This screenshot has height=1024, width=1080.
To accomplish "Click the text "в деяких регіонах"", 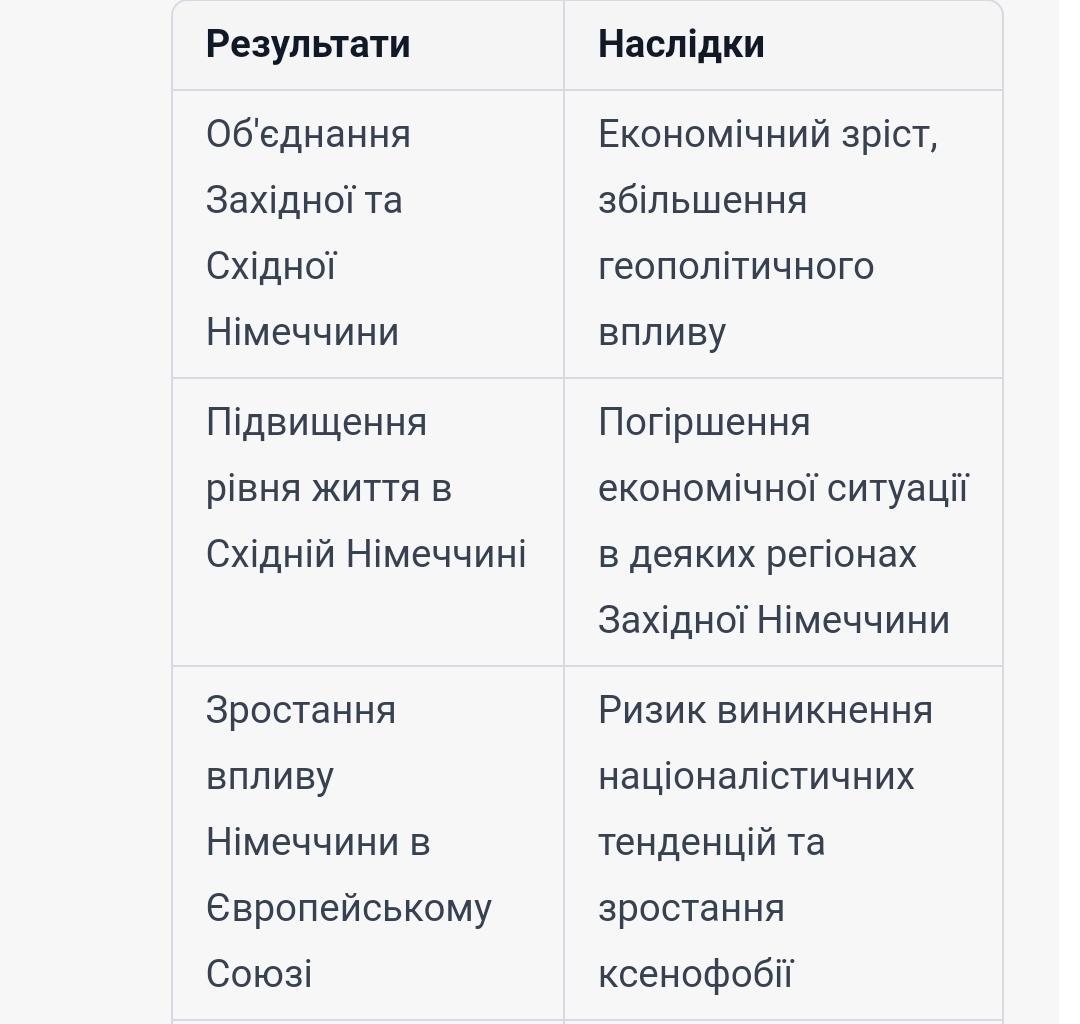I will (757, 555).
